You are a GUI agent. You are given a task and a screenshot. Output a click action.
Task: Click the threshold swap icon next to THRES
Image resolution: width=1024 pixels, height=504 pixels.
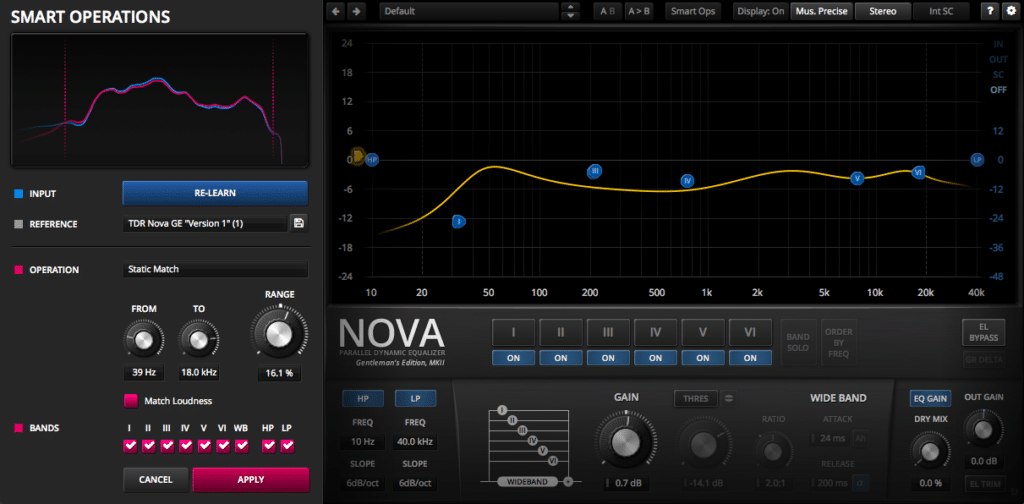point(728,398)
